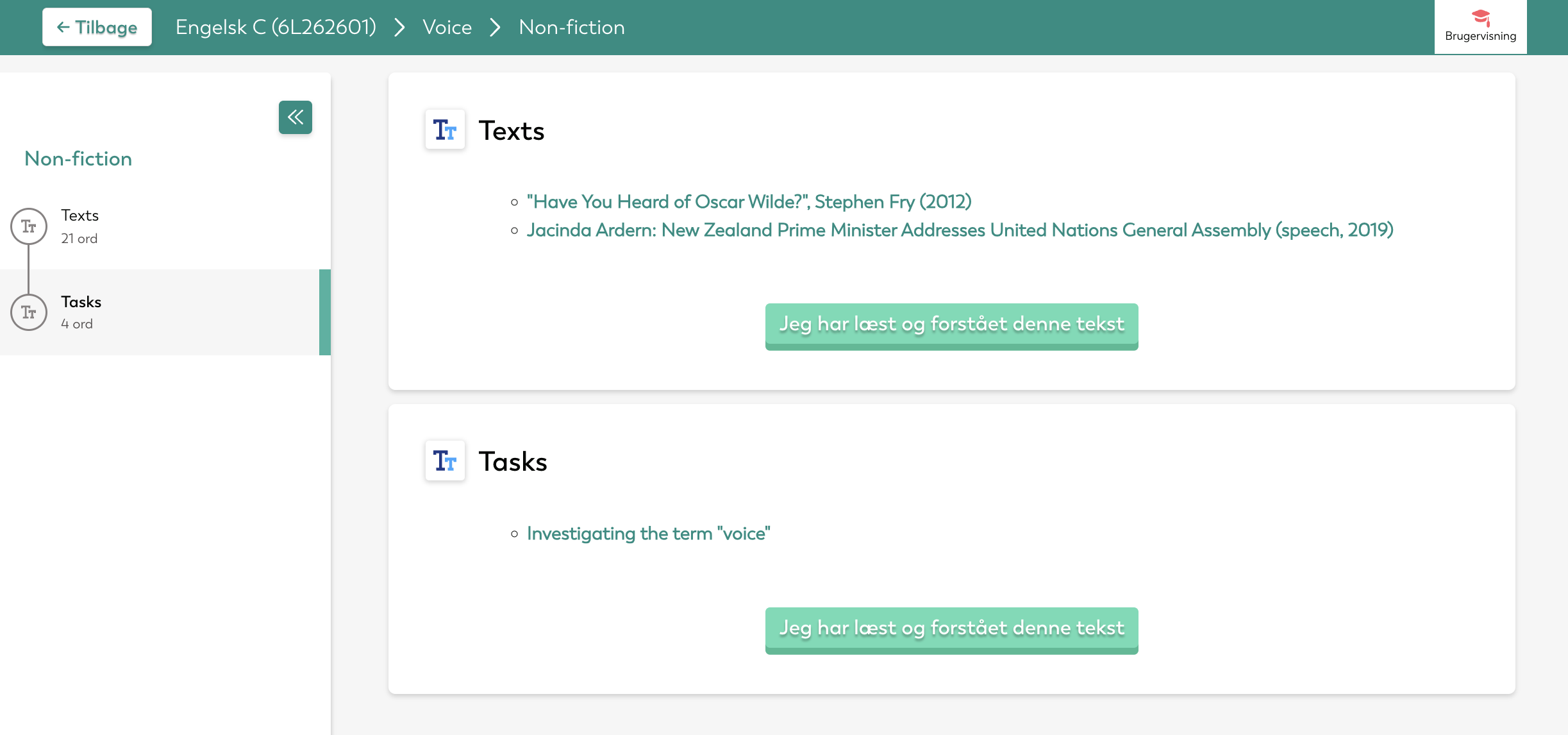This screenshot has width=1568, height=735.
Task: Navigate to Voice breadcrumb
Action: click(447, 27)
